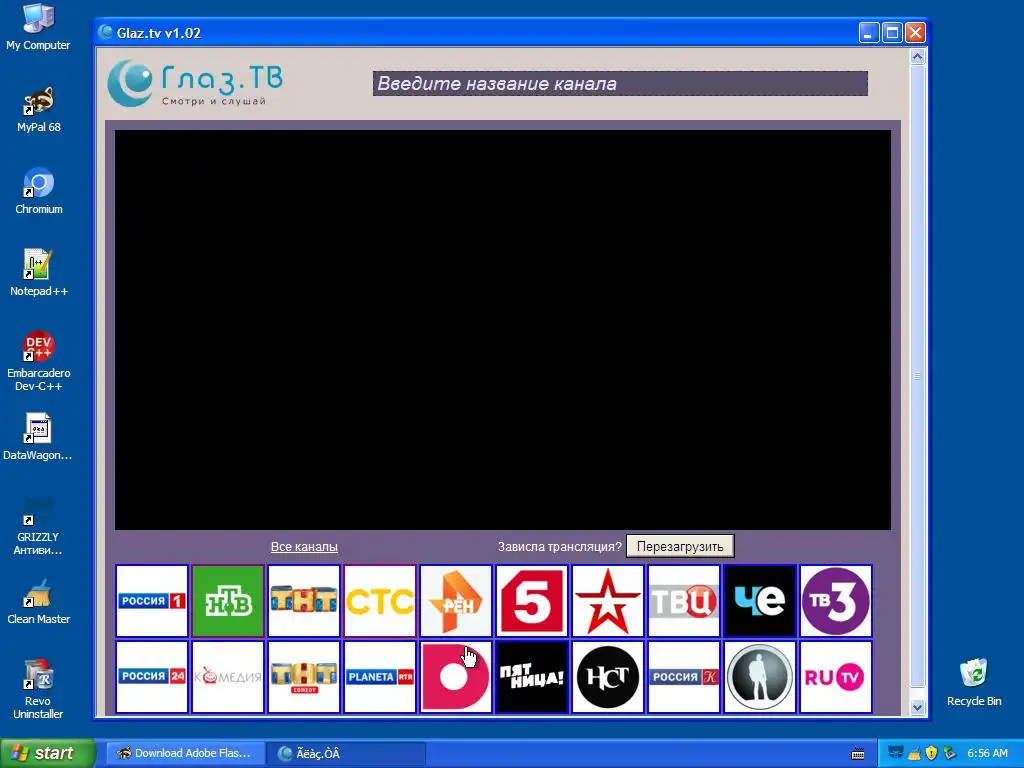
Task: Choose the Planeta RTR channel
Action: [x=379, y=677]
